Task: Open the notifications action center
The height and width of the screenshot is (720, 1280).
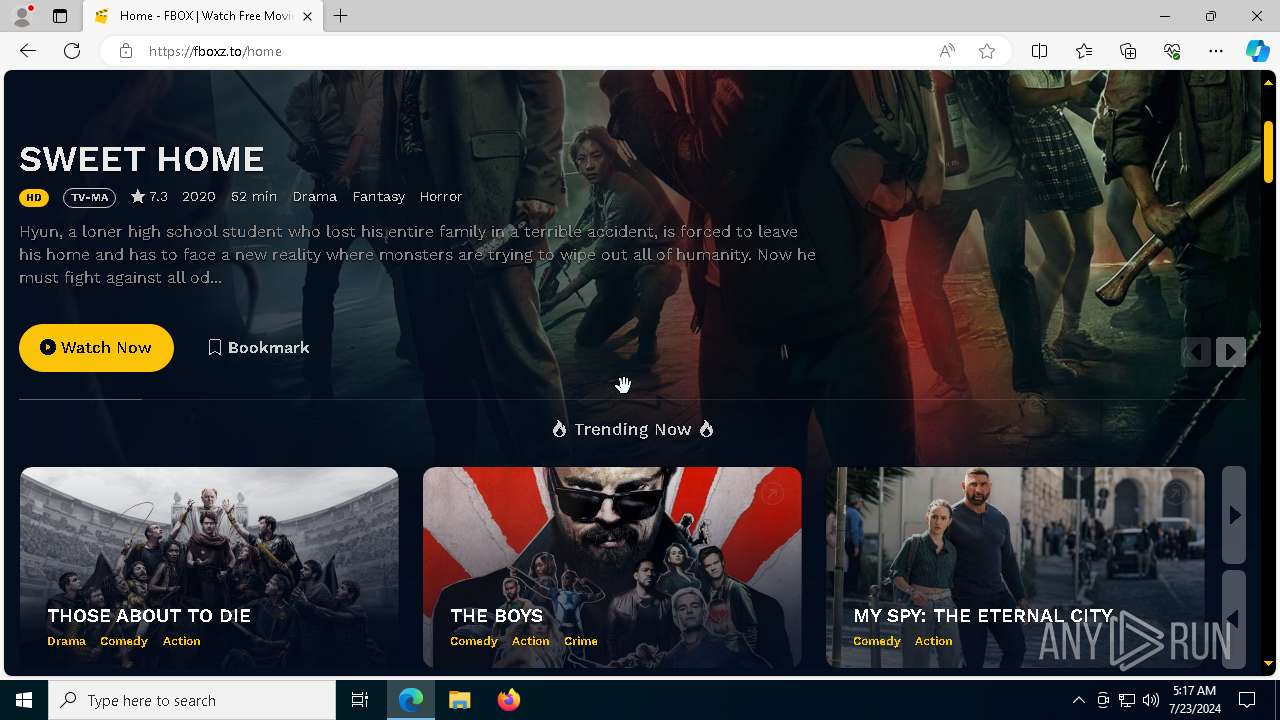Action: tap(1247, 700)
